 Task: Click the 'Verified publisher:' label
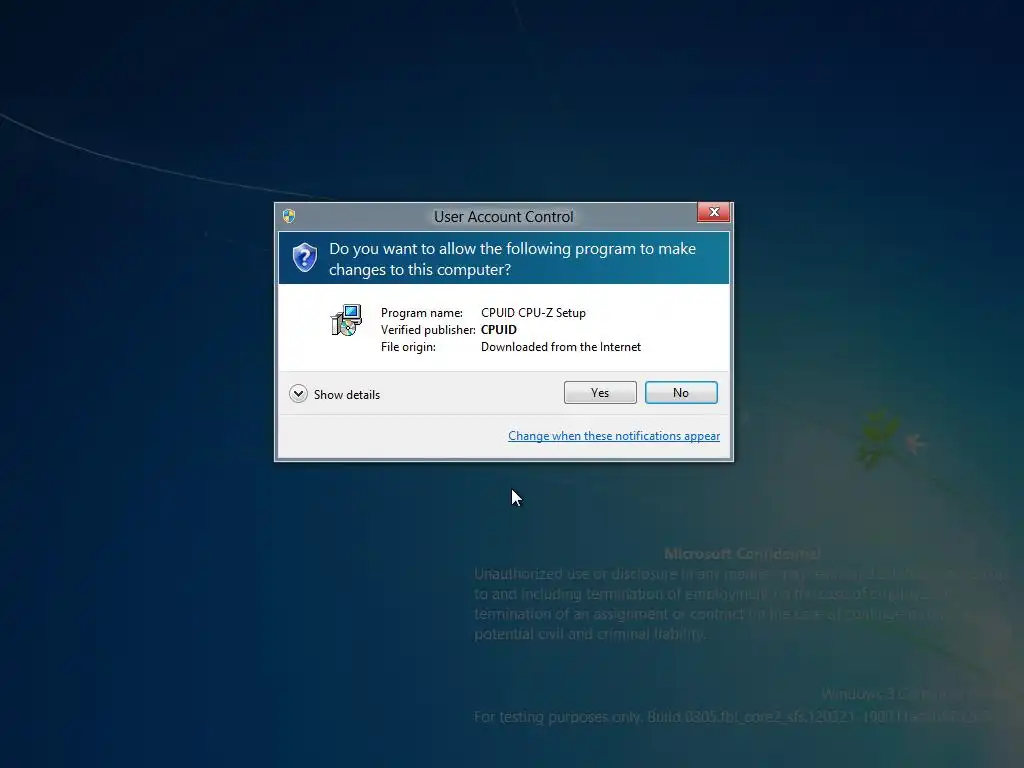coord(428,330)
